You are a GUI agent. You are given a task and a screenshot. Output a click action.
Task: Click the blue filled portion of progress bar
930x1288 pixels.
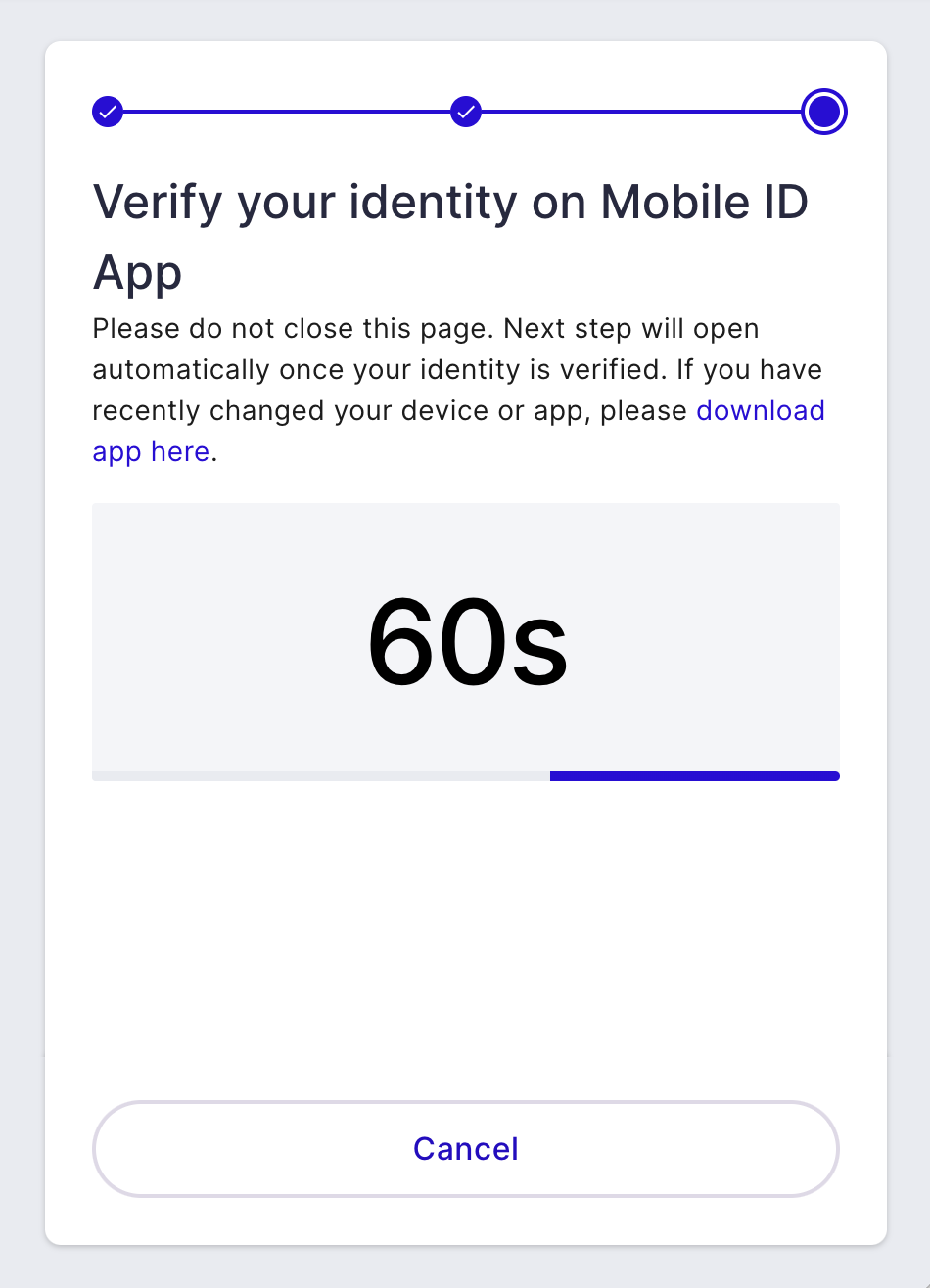tap(695, 776)
